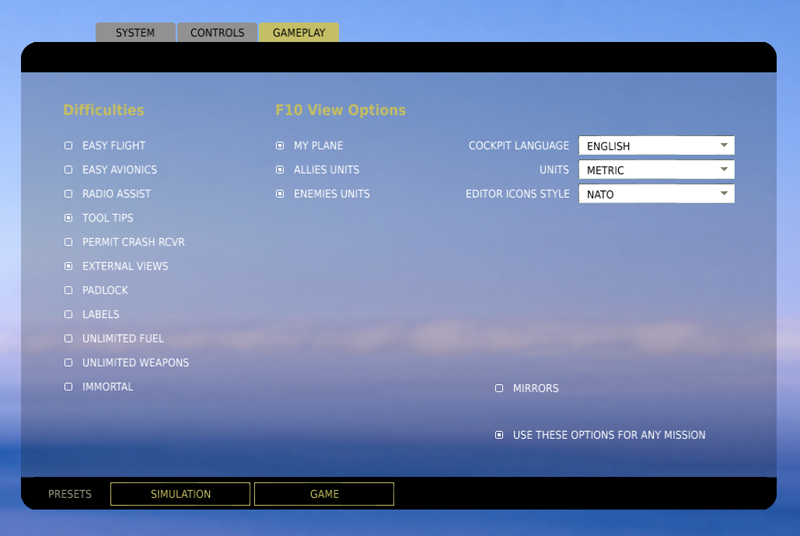Enable the Easy Flight checkbox
The image size is (800, 536).
(x=68, y=146)
